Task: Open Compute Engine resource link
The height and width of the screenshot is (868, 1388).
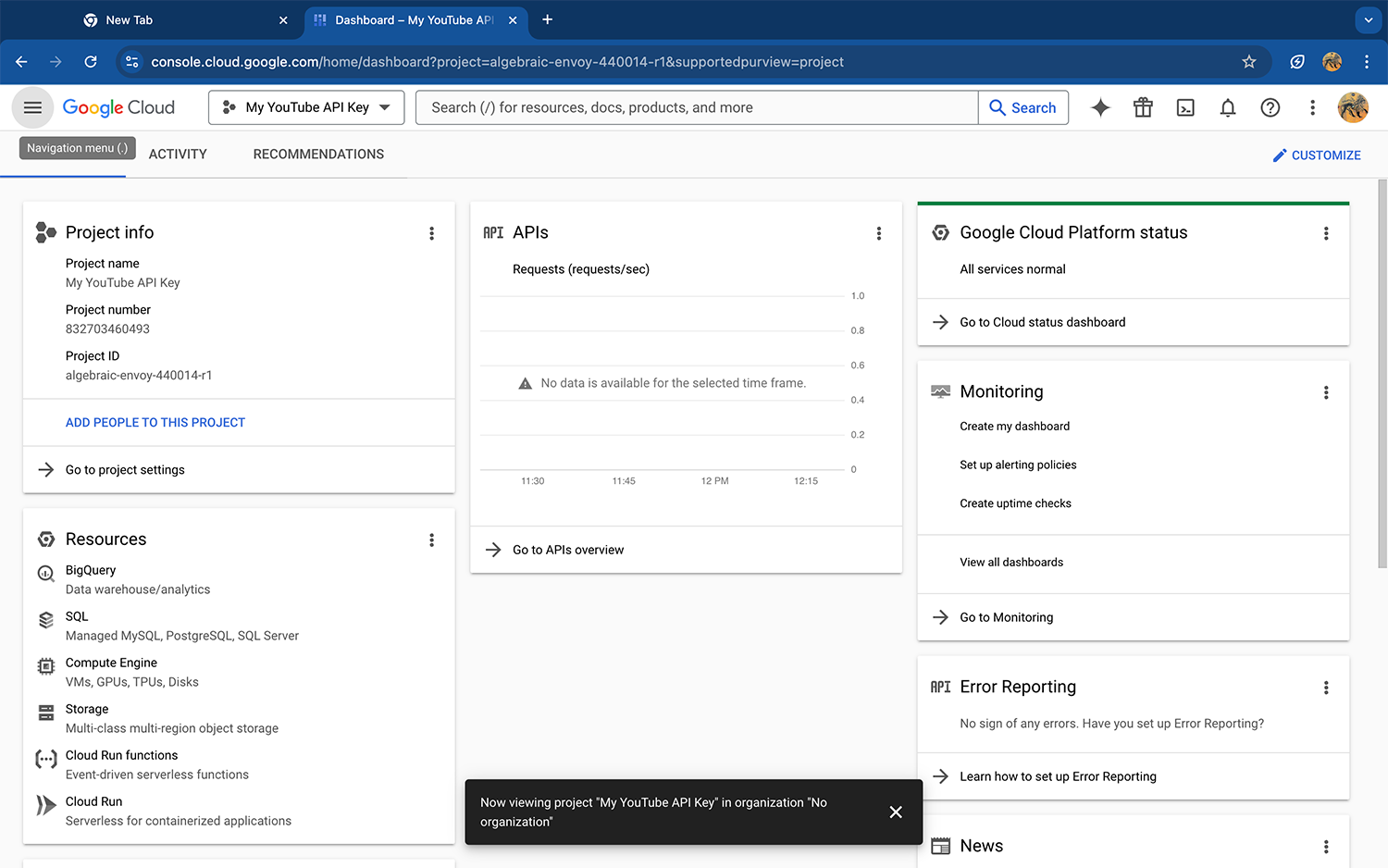Action: (111, 663)
